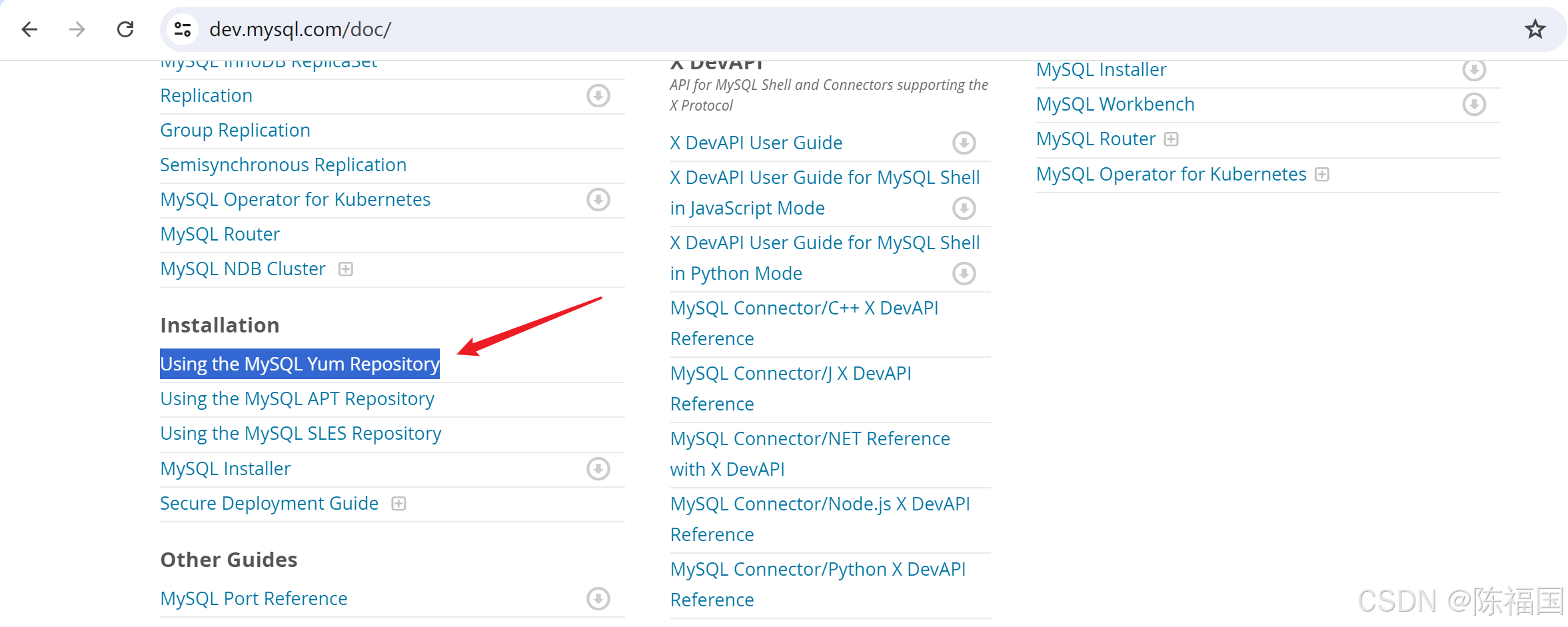Open MySQL Connector/Node.js X DevAPI Reference
The width and height of the screenshot is (1568, 627).
[x=820, y=519]
